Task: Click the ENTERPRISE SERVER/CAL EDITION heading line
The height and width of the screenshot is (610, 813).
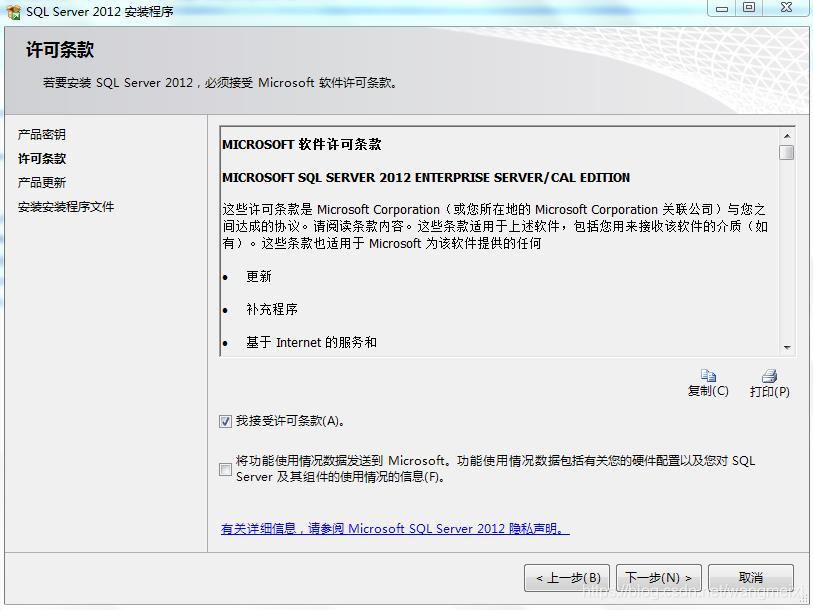Action: coord(426,177)
